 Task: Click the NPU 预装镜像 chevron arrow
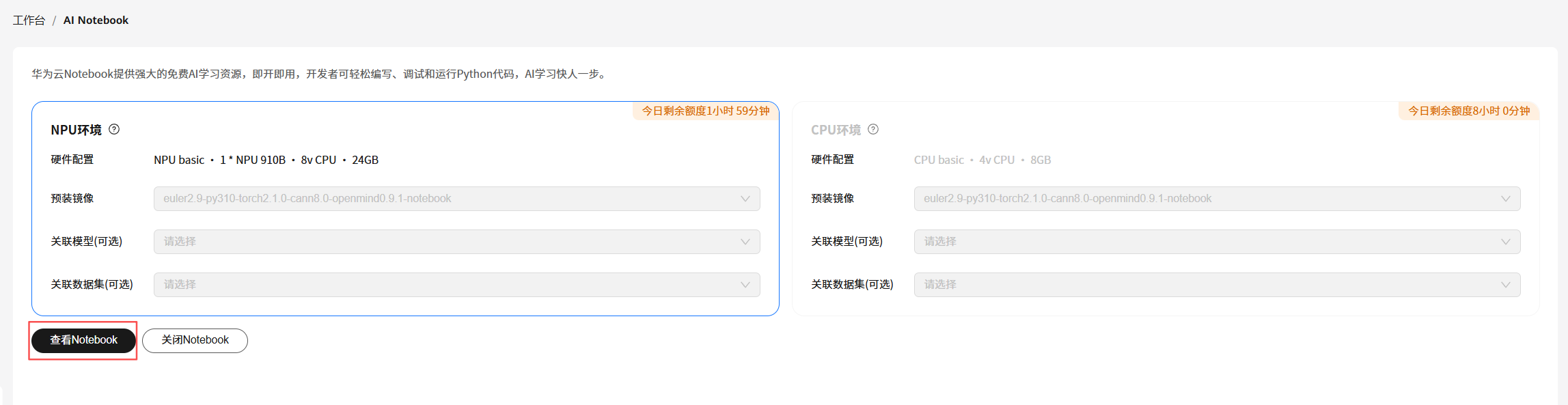[745, 199]
